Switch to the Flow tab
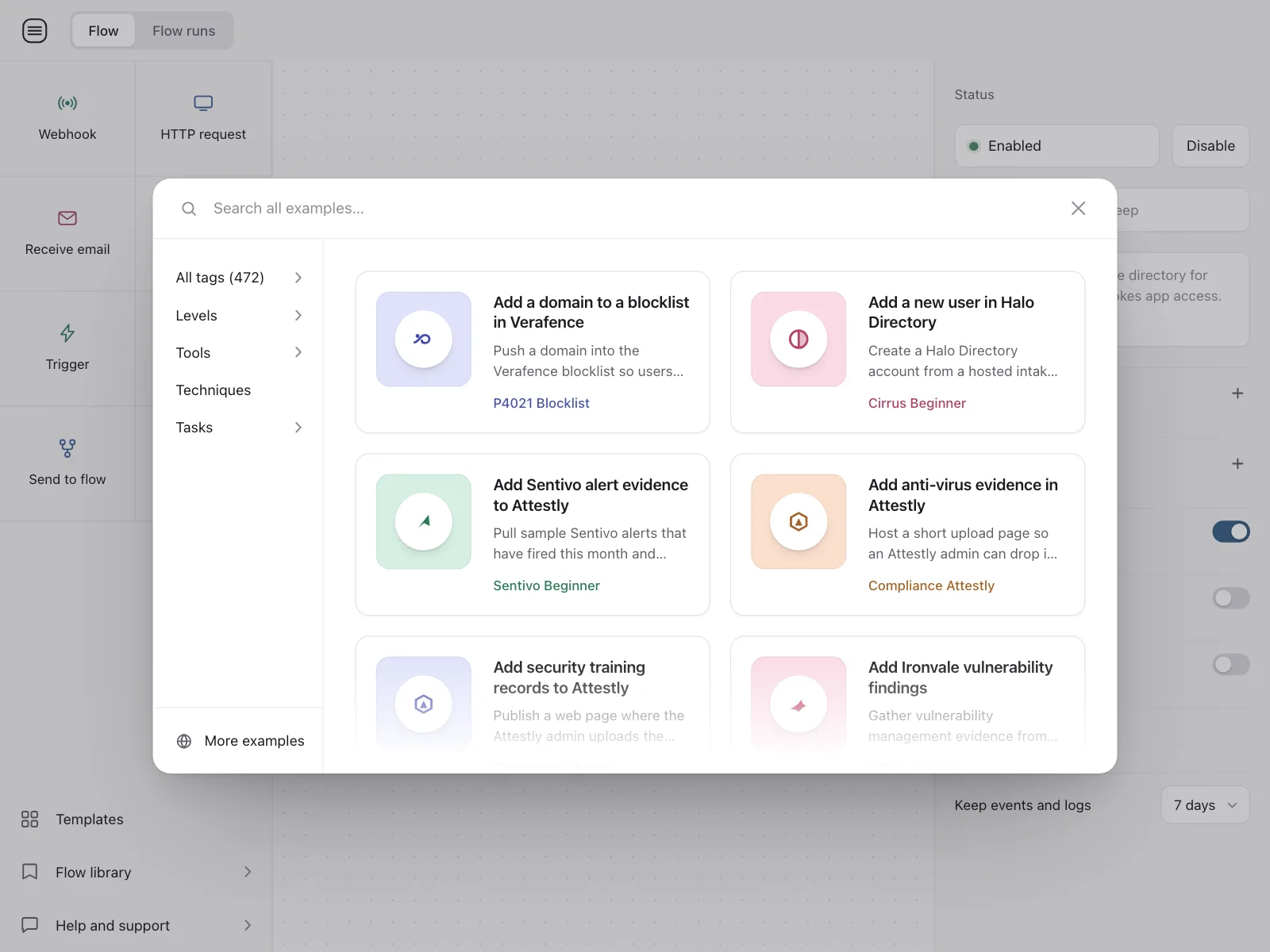The width and height of the screenshot is (1270, 952). (x=103, y=31)
